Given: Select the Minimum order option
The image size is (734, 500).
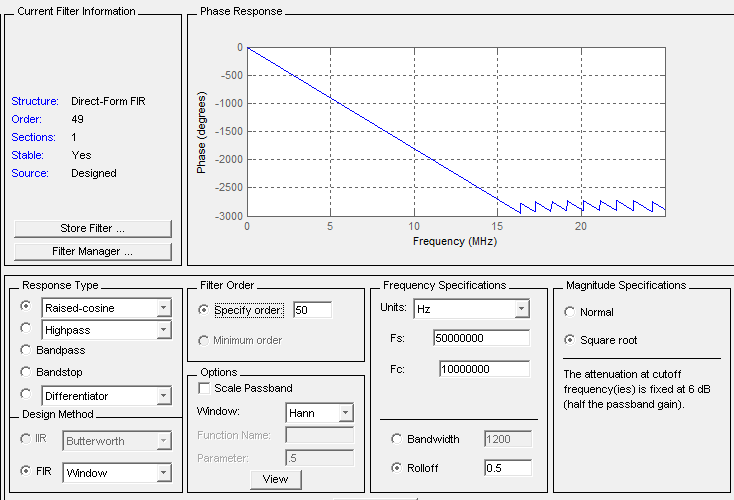Looking at the screenshot, I should pos(206,340).
